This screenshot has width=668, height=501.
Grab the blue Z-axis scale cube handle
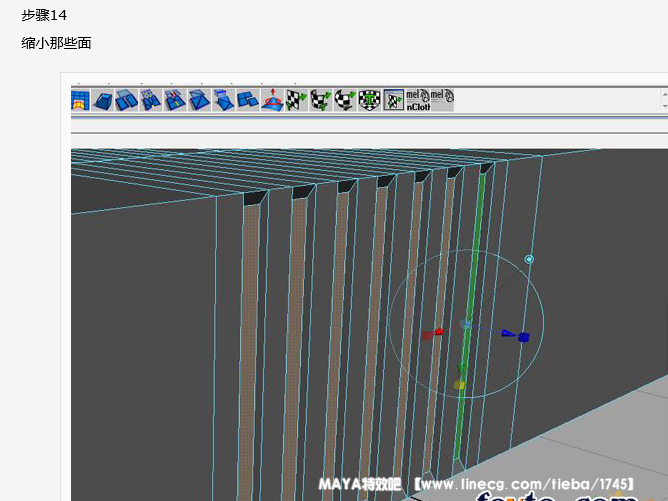tap(523, 337)
